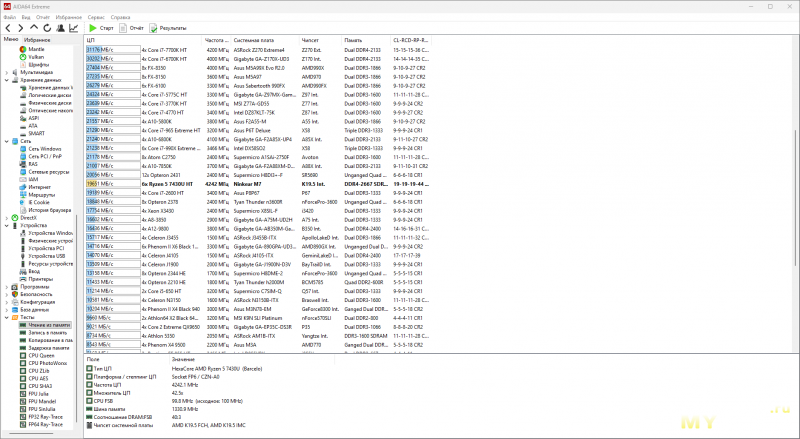Viewport: 800px width, 439px height.
Task: Click the back navigation arrow
Action: click(x=8, y=28)
